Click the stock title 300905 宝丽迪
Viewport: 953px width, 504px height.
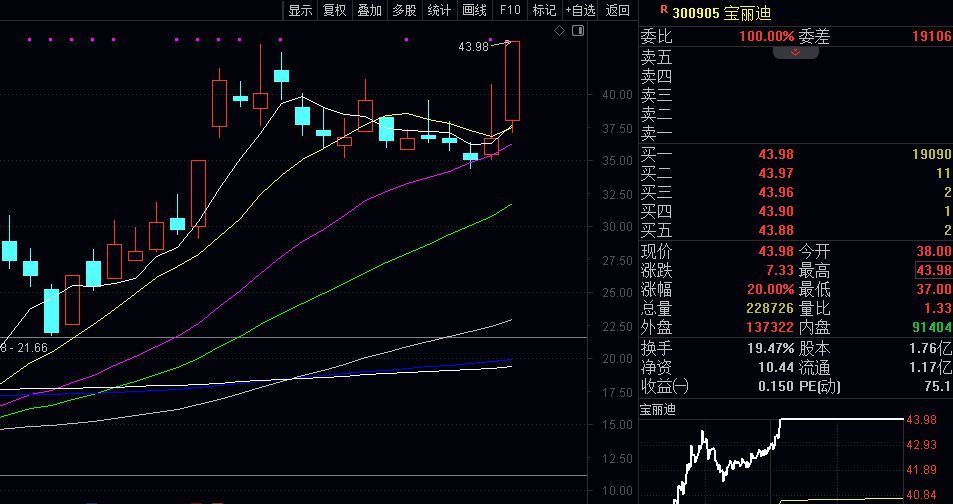pos(721,12)
